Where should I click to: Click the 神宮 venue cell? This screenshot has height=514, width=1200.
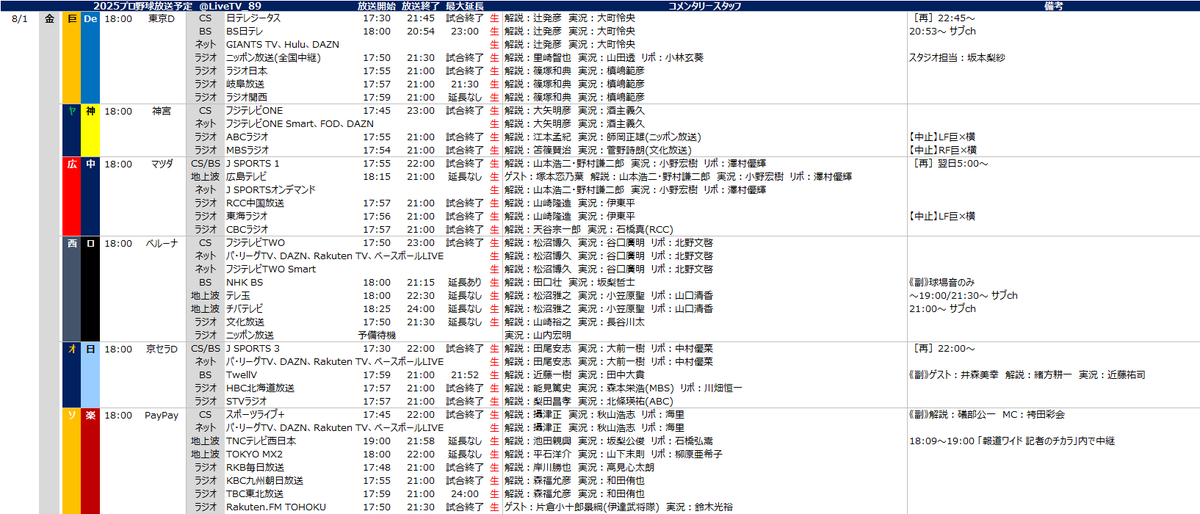tap(162, 110)
